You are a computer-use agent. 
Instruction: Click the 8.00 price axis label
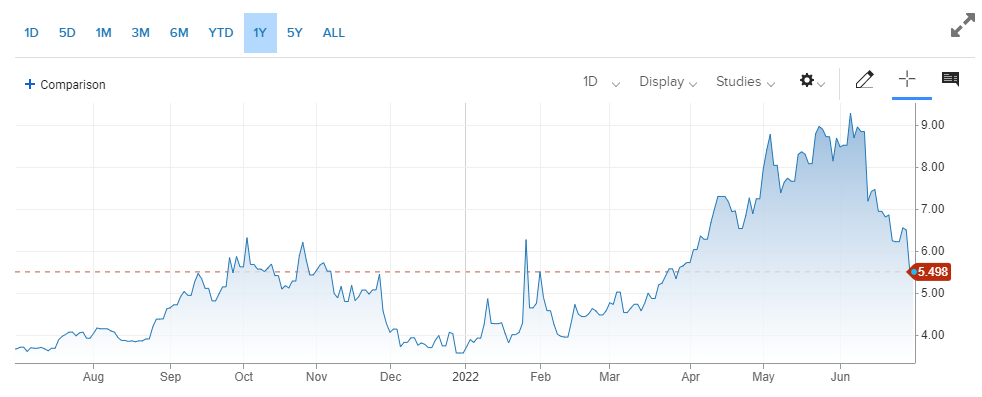click(934, 167)
